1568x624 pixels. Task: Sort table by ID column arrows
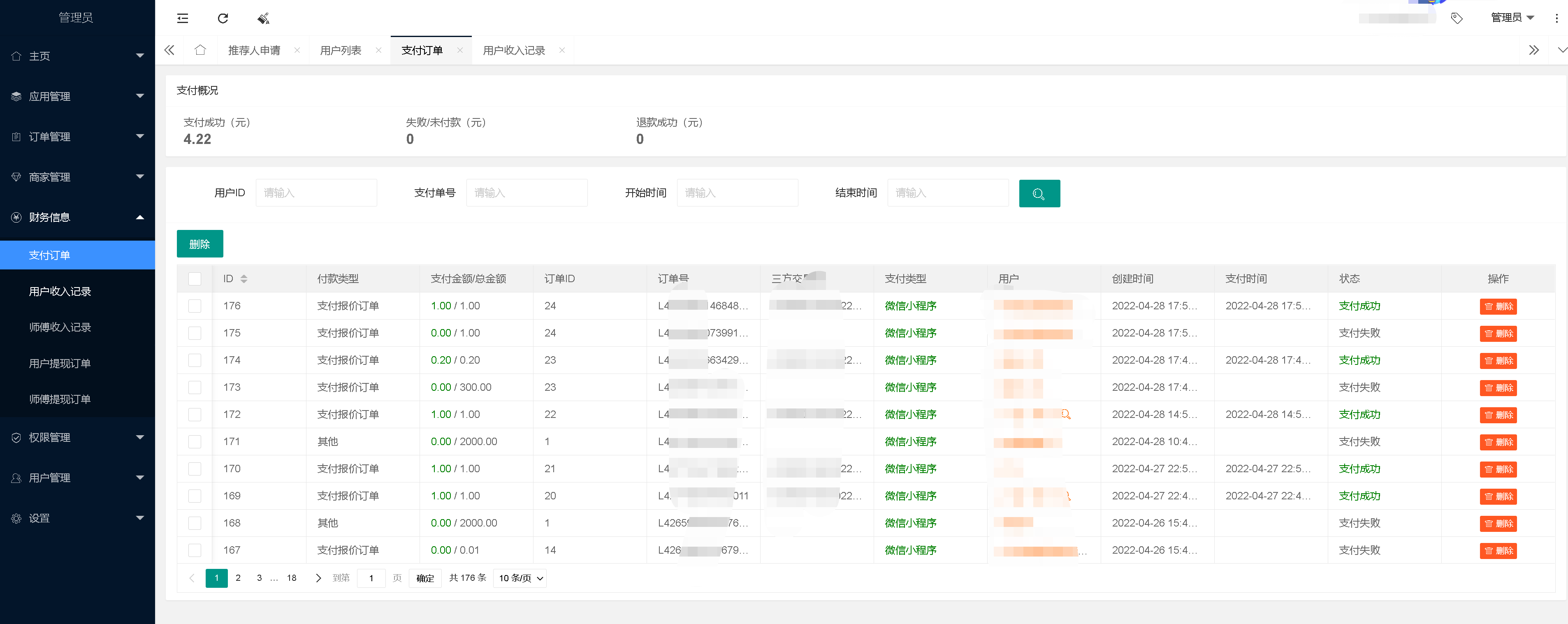pos(244,279)
